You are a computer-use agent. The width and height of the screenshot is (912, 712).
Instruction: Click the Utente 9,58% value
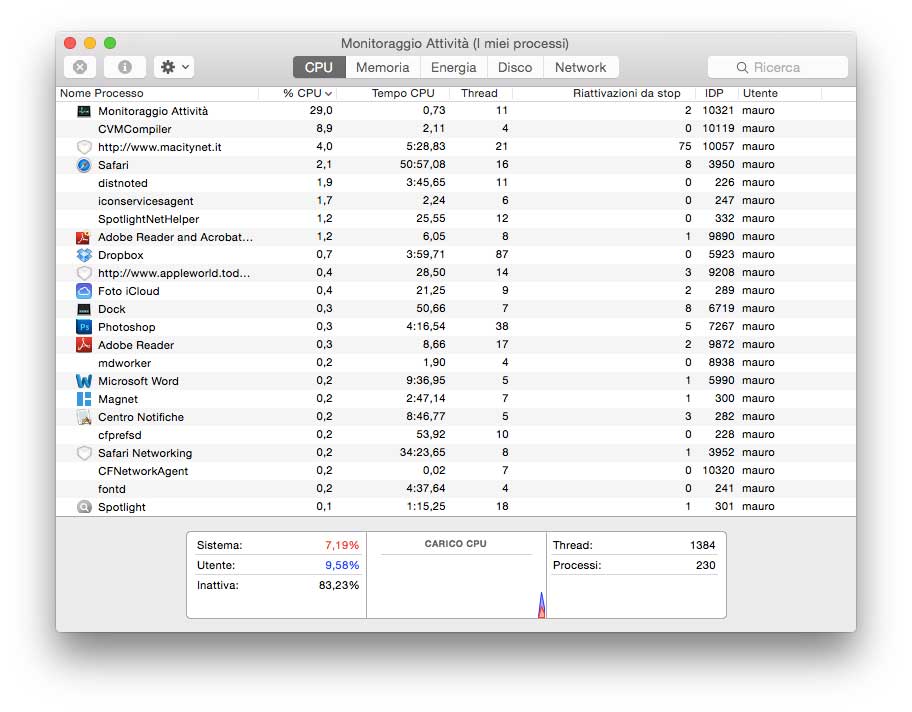(342, 565)
